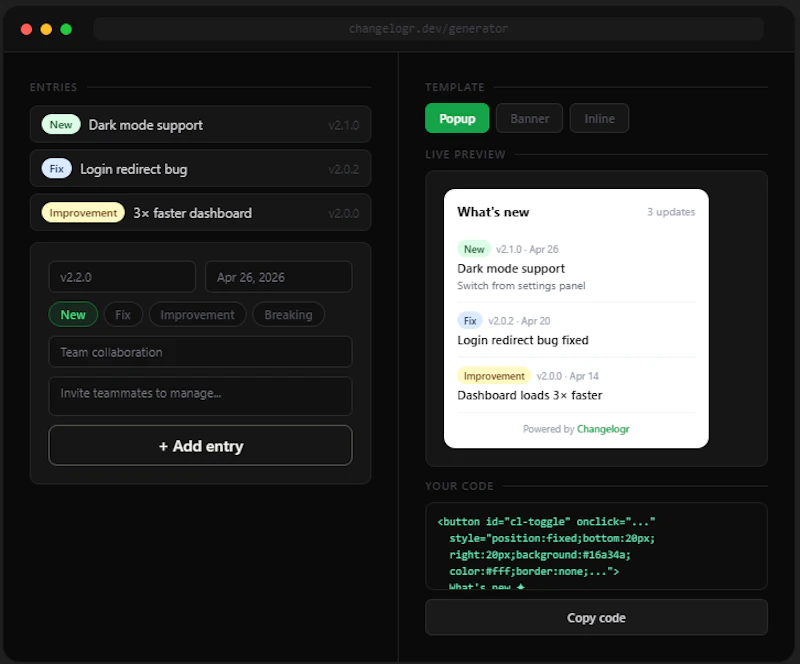Select the Improvement entry type chip
The image size is (800, 664).
[x=197, y=315]
